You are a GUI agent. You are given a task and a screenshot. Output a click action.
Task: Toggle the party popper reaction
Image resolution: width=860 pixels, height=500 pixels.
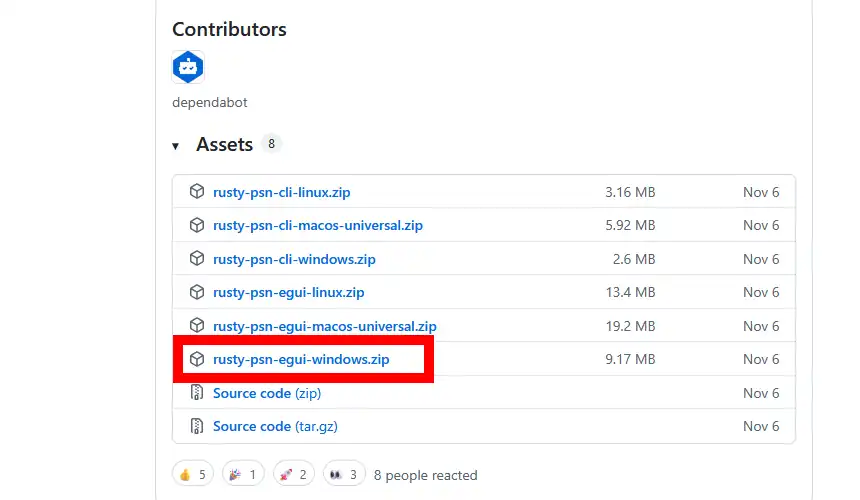243,474
